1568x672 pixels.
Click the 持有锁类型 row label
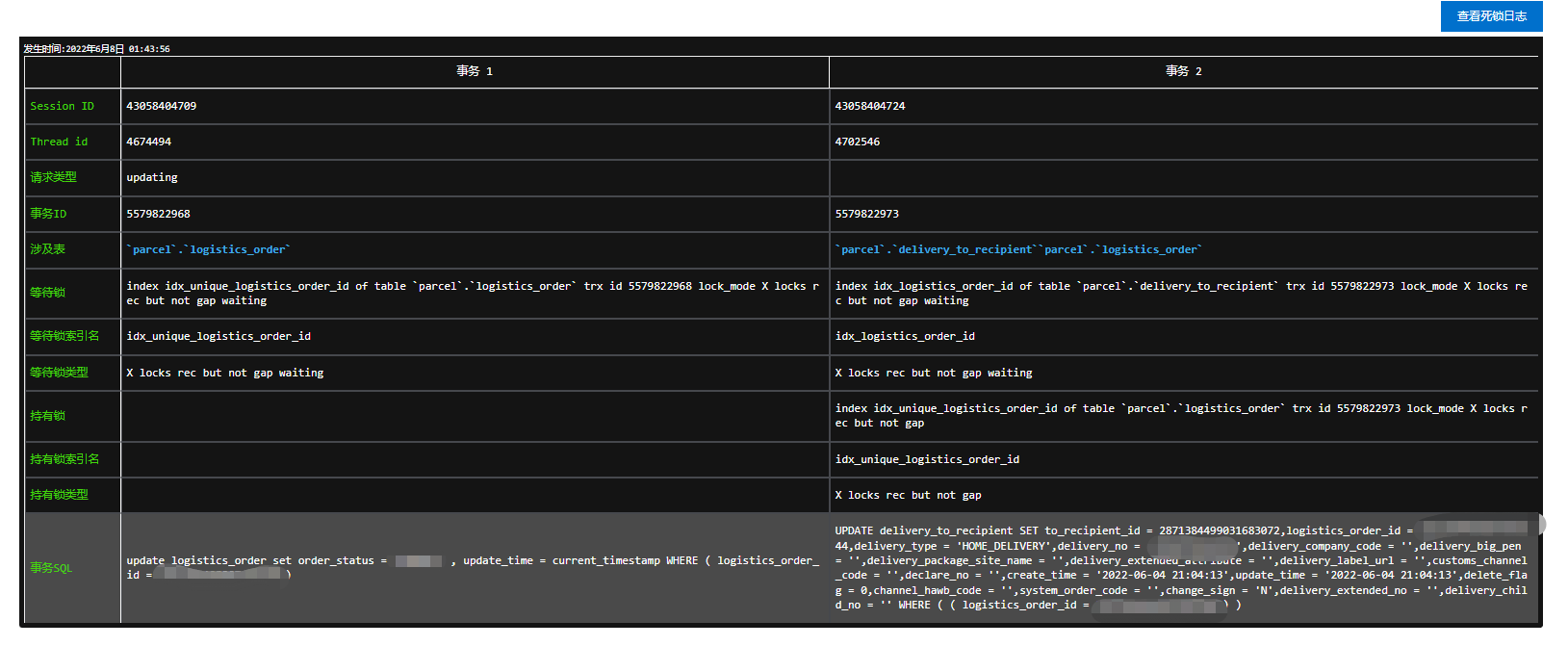[x=59, y=495]
